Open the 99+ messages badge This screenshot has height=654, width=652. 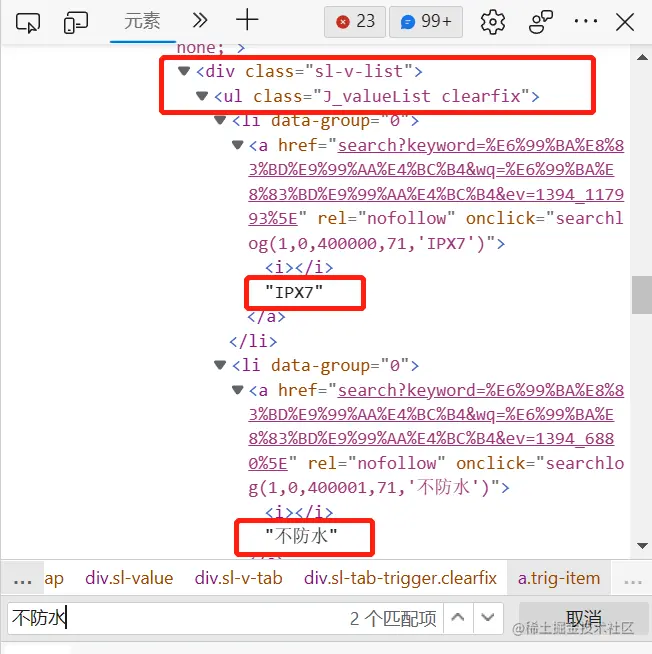(x=426, y=22)
